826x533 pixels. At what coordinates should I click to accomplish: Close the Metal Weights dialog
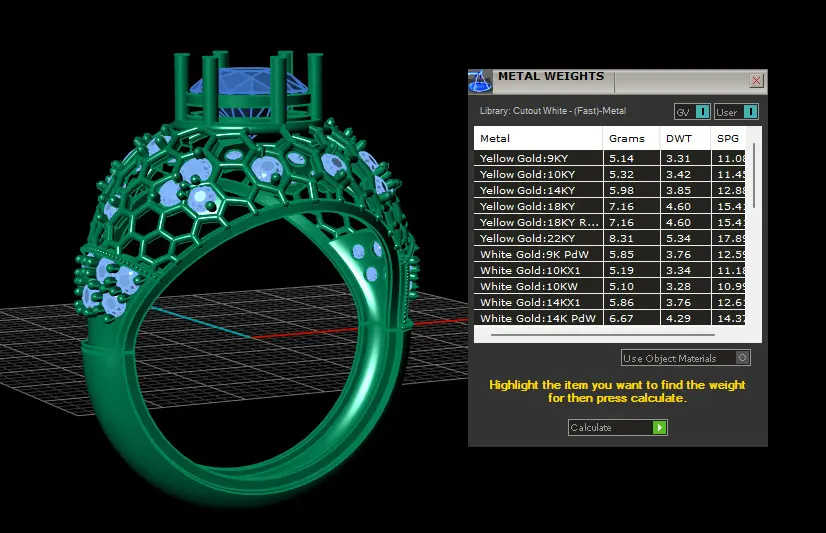click(756, 81)
